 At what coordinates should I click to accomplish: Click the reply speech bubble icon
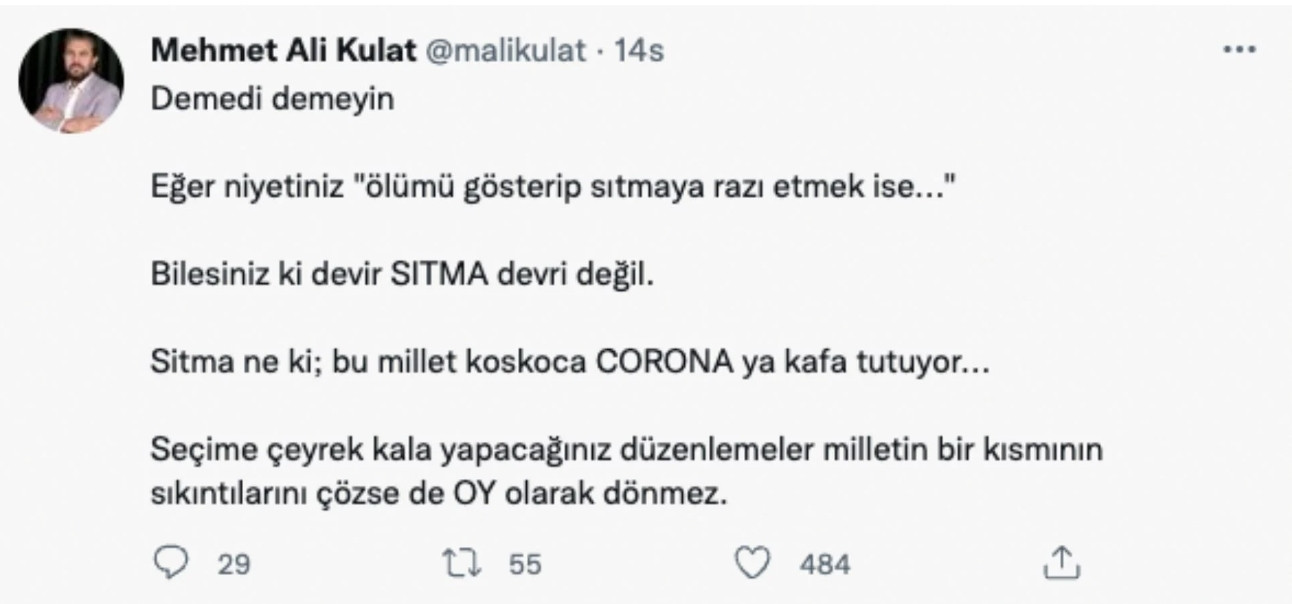point(172,562)
